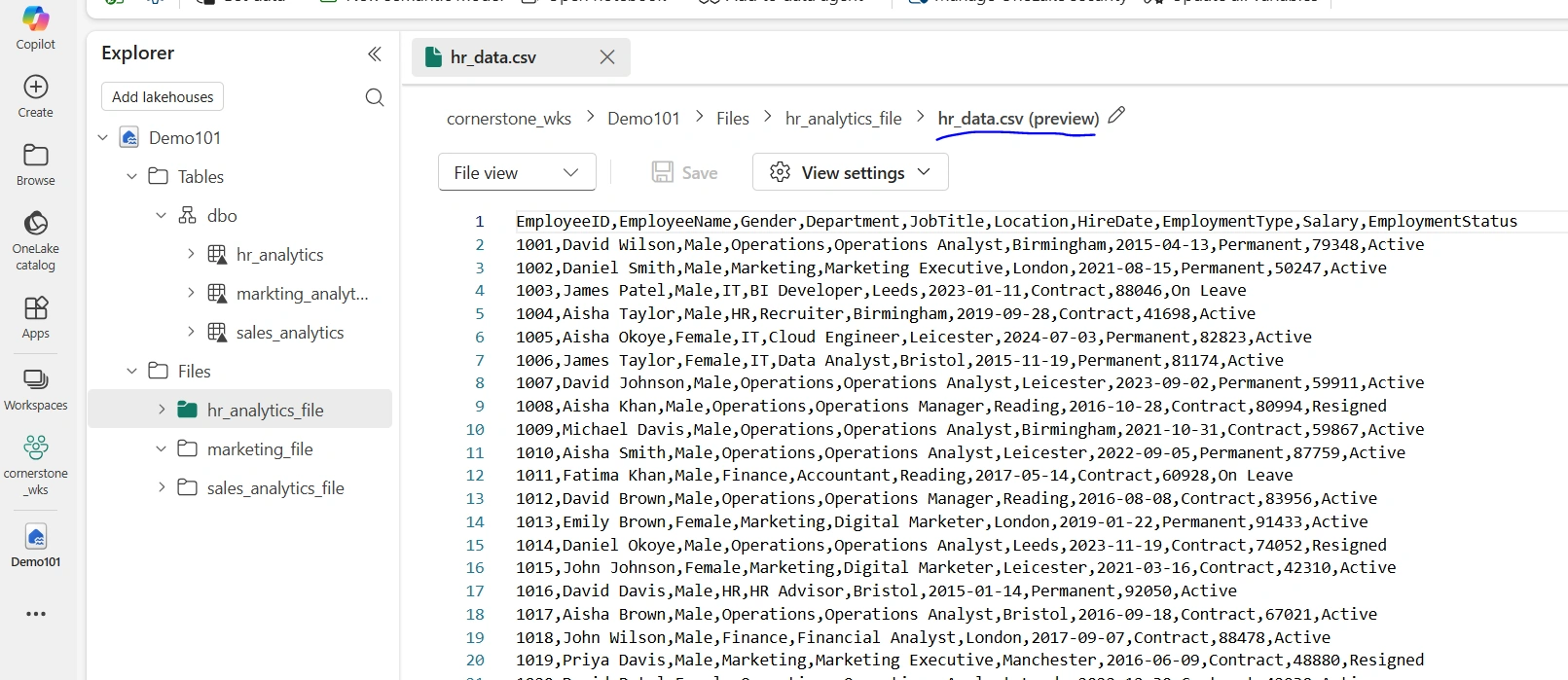The width and height of the screenshot is (1568, 680).
Task: Select the Demo101 lakehouse sidebar icon
Action: point(36,536)
